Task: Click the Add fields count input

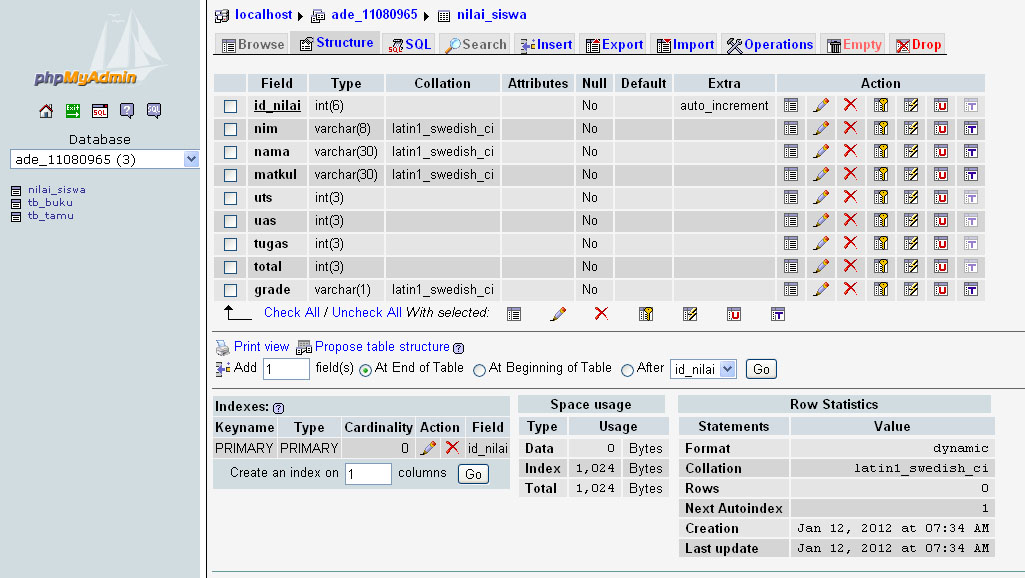Action: pyautogui.click(x=286, y=369)
